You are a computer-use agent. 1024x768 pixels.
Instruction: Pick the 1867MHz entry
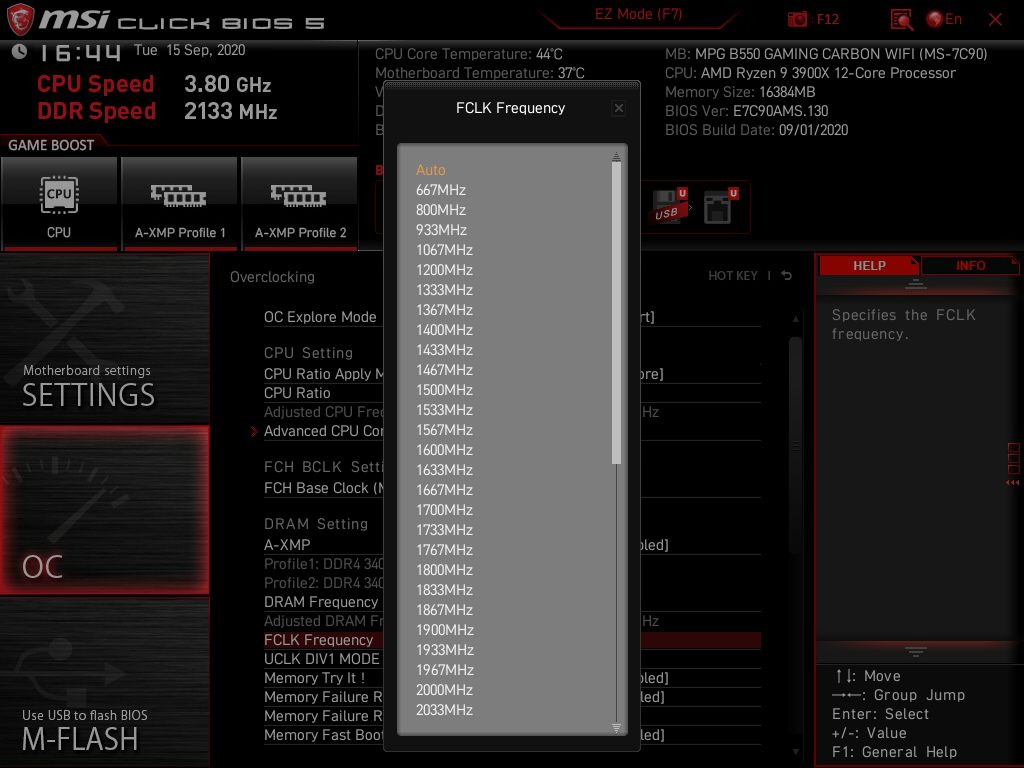444,611
